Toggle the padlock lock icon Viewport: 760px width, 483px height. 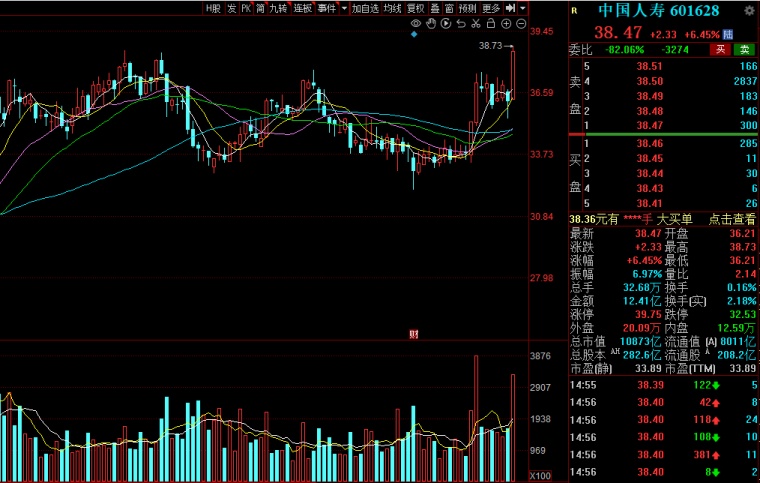pos(492,23)
